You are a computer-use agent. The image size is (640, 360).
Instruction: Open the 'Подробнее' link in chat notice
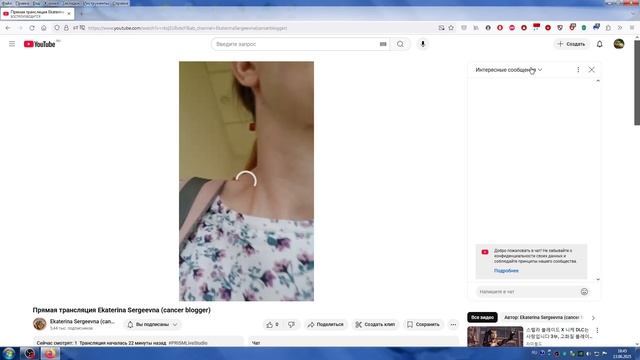point(506,271)
